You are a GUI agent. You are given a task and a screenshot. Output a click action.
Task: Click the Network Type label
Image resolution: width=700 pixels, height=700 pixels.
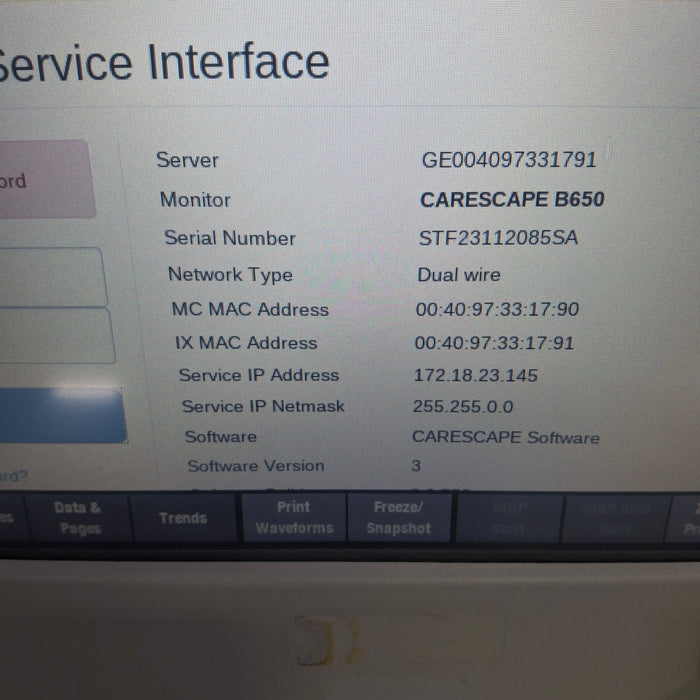coord(230,275)
